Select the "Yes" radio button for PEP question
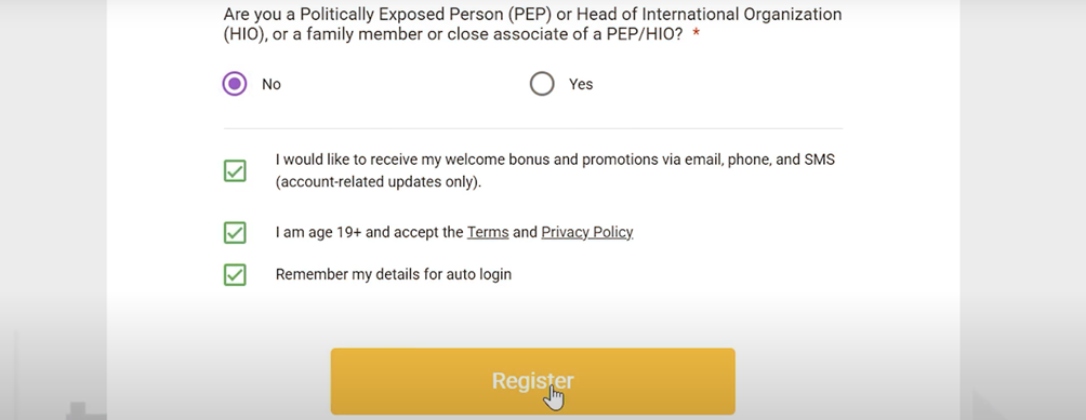1086x420 pixels. click(x=542, y=84)
